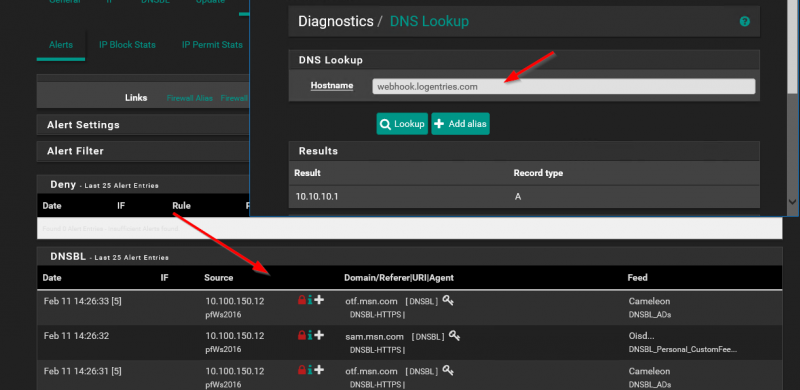Click the plus icon for 14:26:31 alert
Viewport: 800px width, 390px height.
(x=319, y=370)
